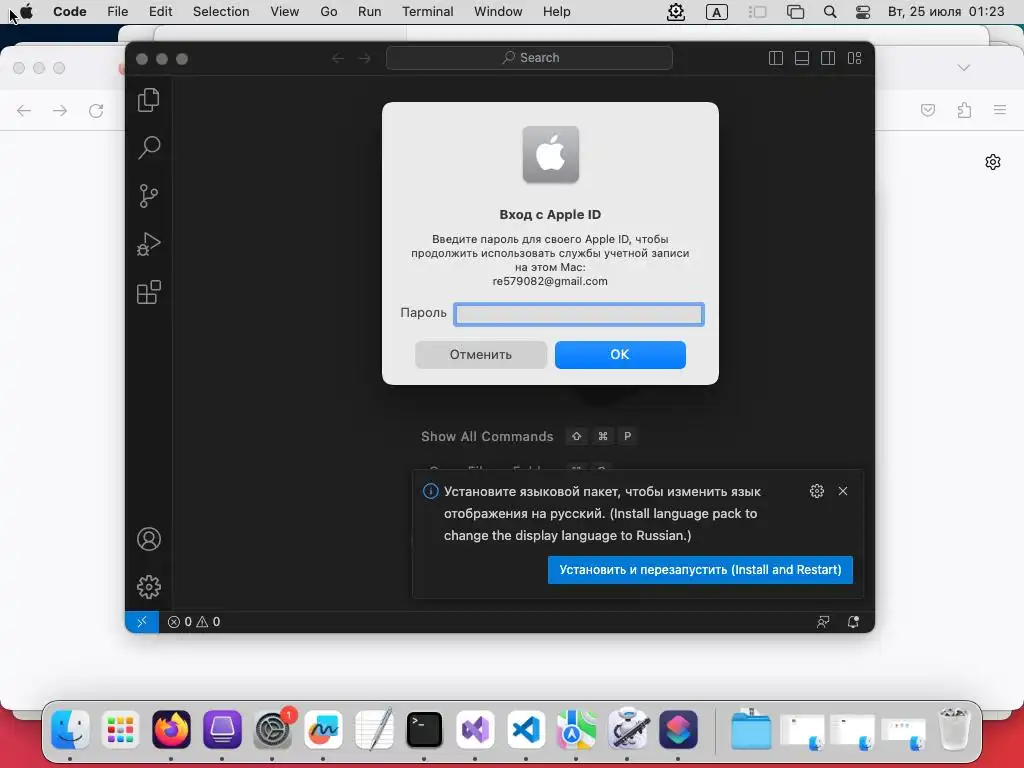Open notification settings gear
Screen dimensions: 1024x768
816,491
